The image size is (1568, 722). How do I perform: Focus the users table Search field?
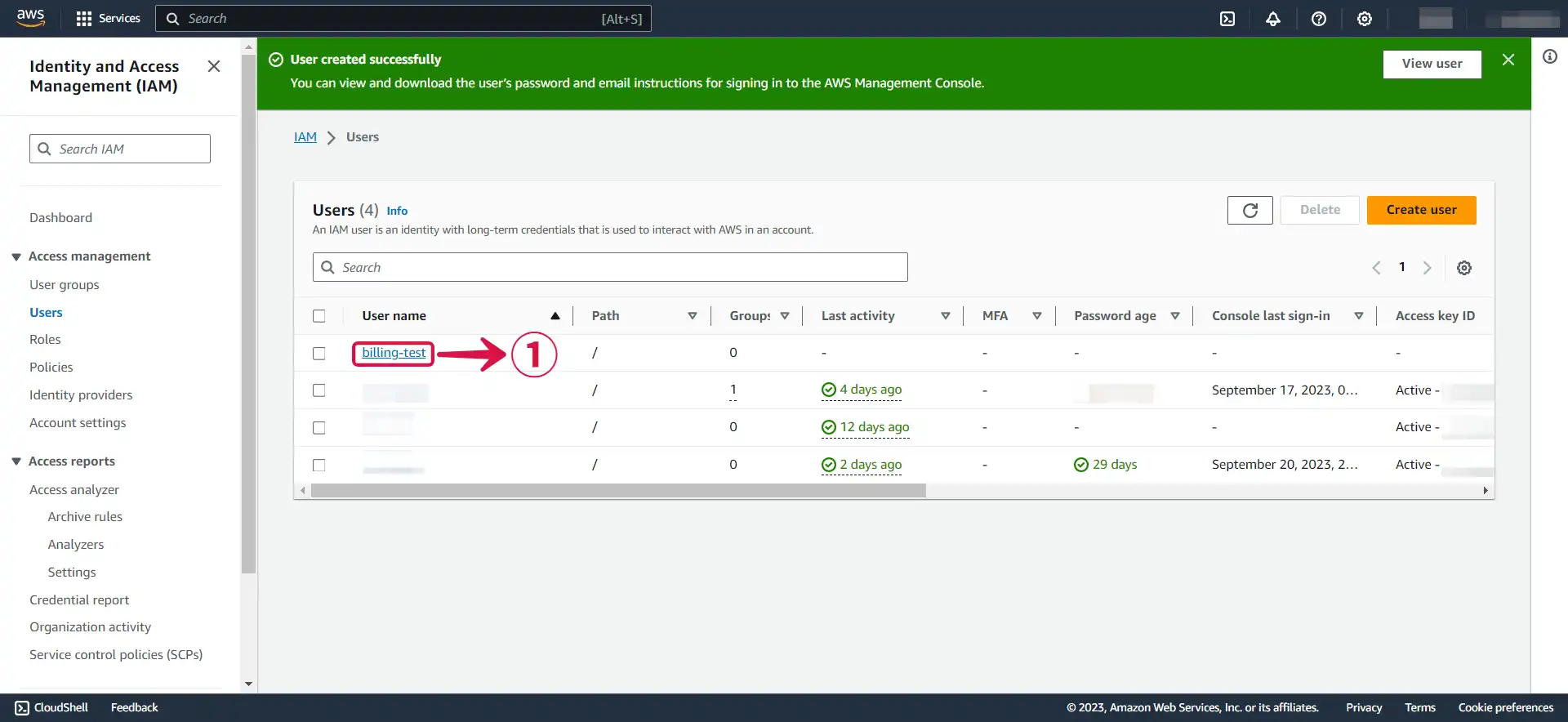[x=610, y=267]
